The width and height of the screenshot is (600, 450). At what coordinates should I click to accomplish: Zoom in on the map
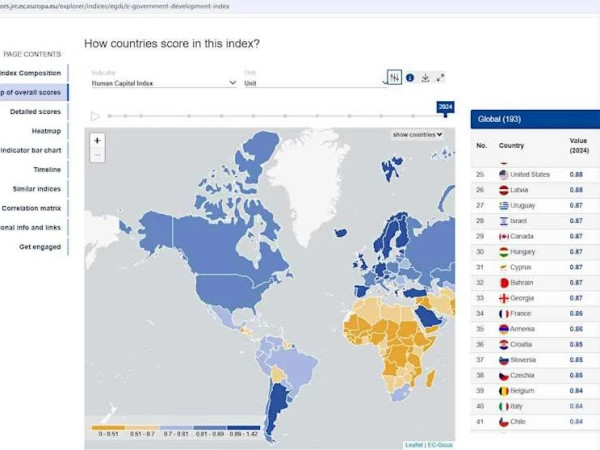tap(97, 141)
